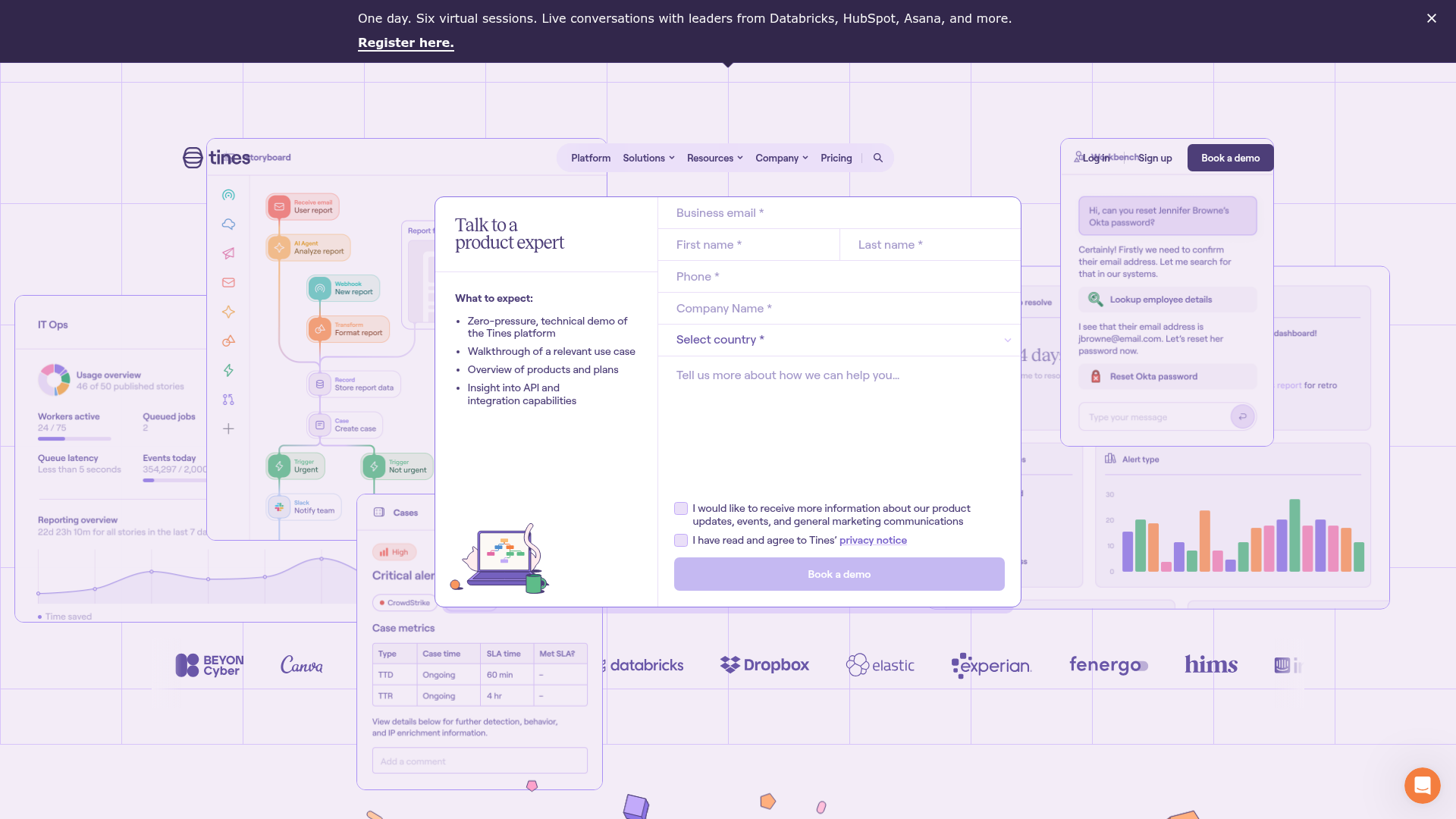1456x819 pixels.
Task: Select the lightning bolt icon in storyboard sidebar
Action: [228, 370]
